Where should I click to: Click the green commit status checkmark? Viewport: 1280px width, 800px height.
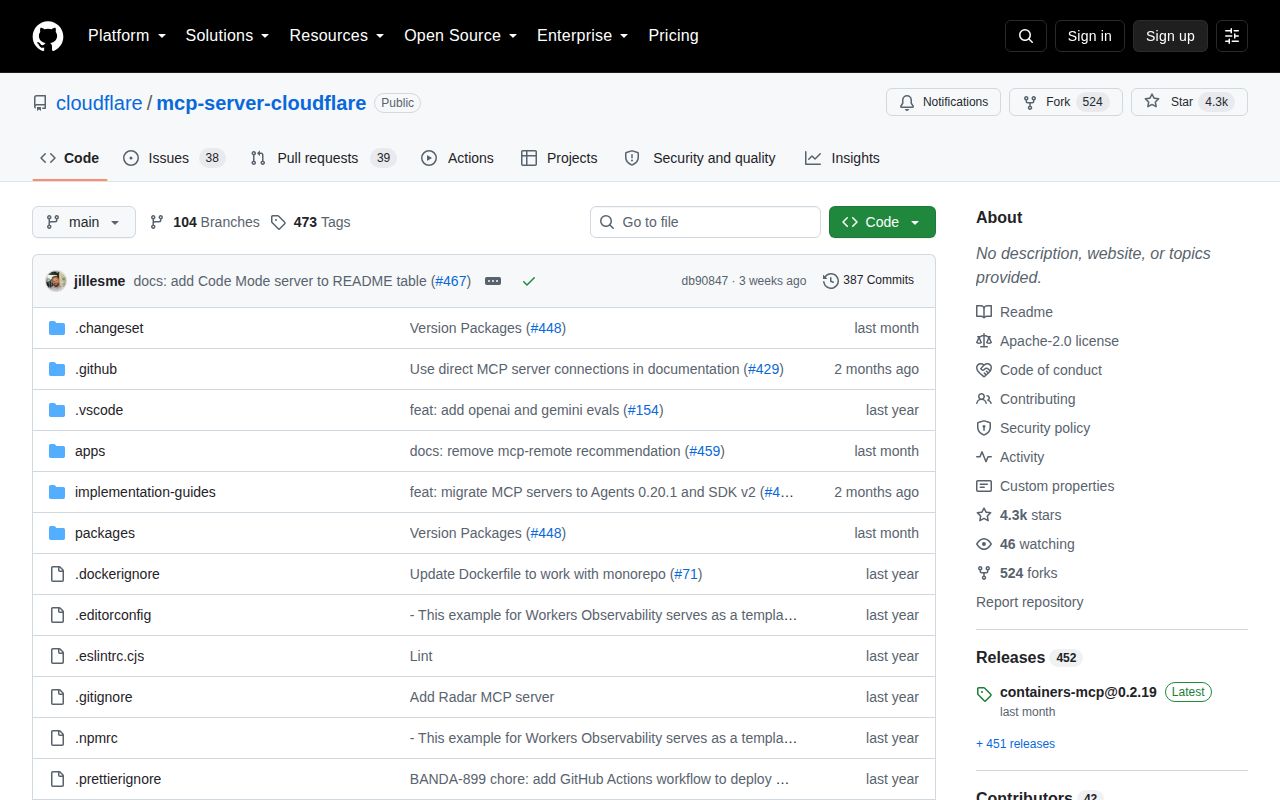pyautogui.click(x=529, y=281)
